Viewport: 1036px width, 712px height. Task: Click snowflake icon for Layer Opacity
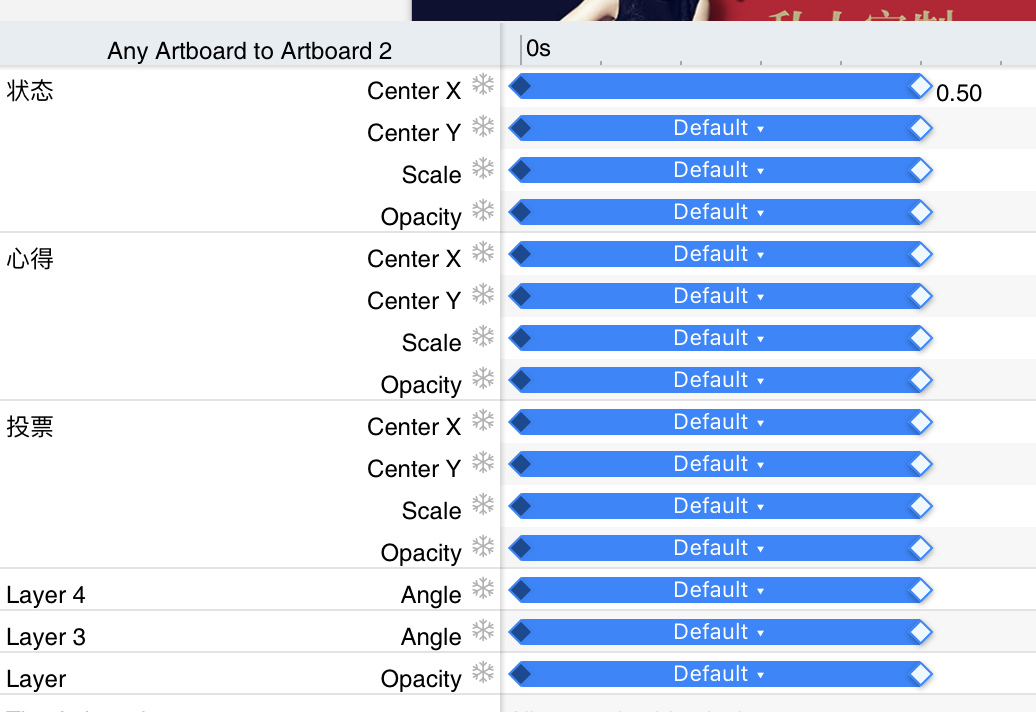coord(483,673)
